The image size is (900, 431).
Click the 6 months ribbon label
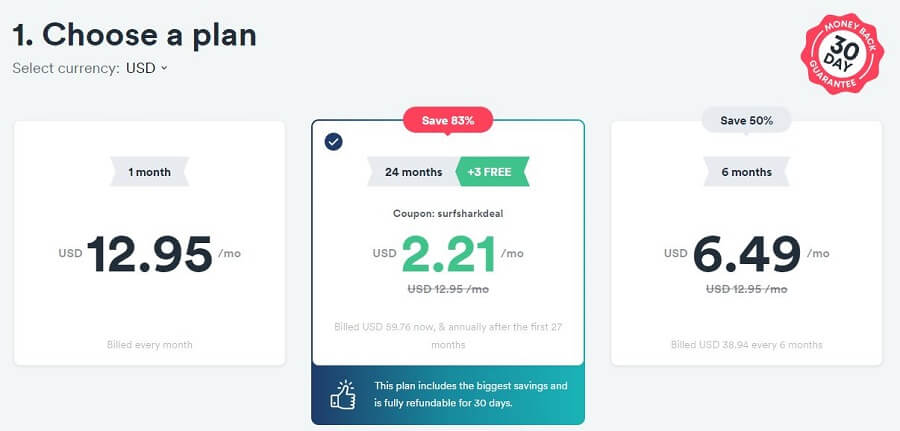pos(746,172)
